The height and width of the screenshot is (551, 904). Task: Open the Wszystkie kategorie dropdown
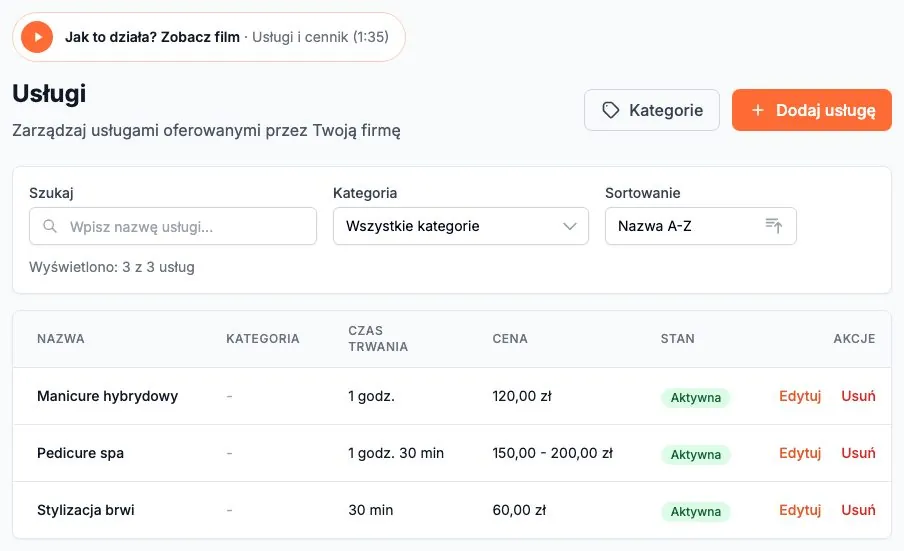461,226
